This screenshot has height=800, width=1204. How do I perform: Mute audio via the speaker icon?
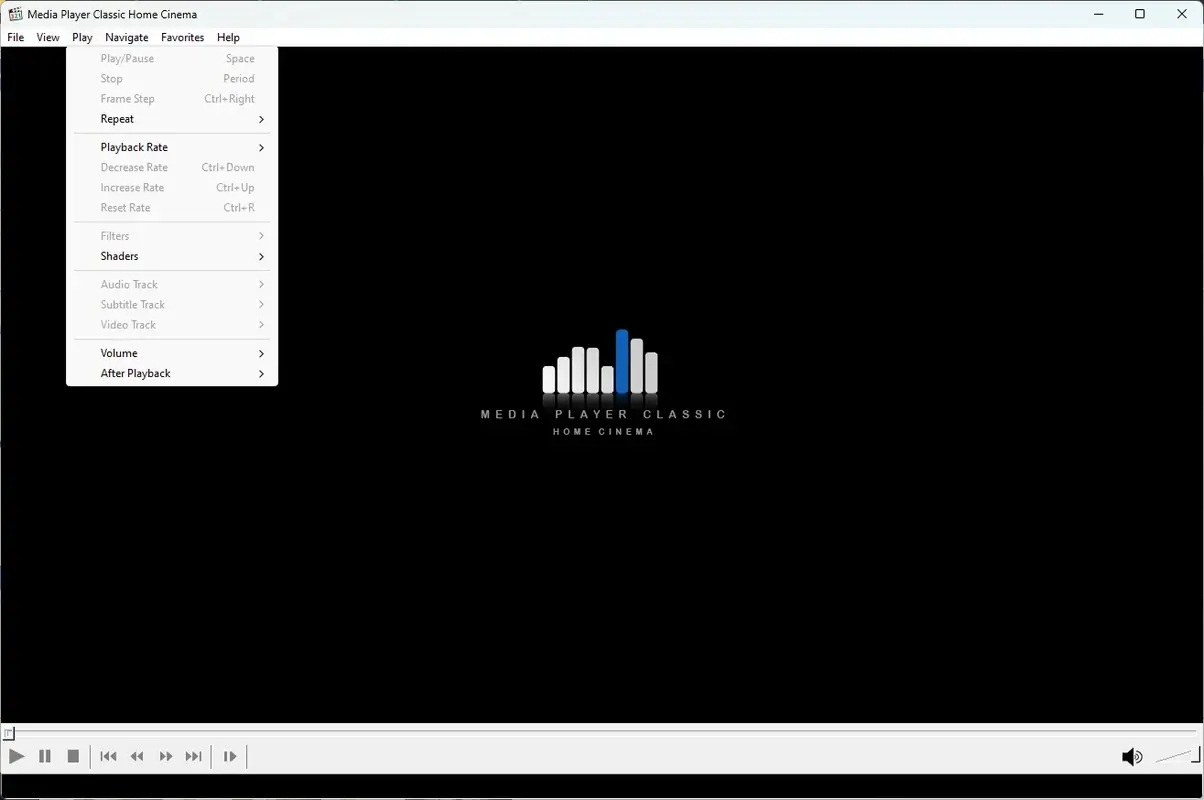coord(1132,756)
